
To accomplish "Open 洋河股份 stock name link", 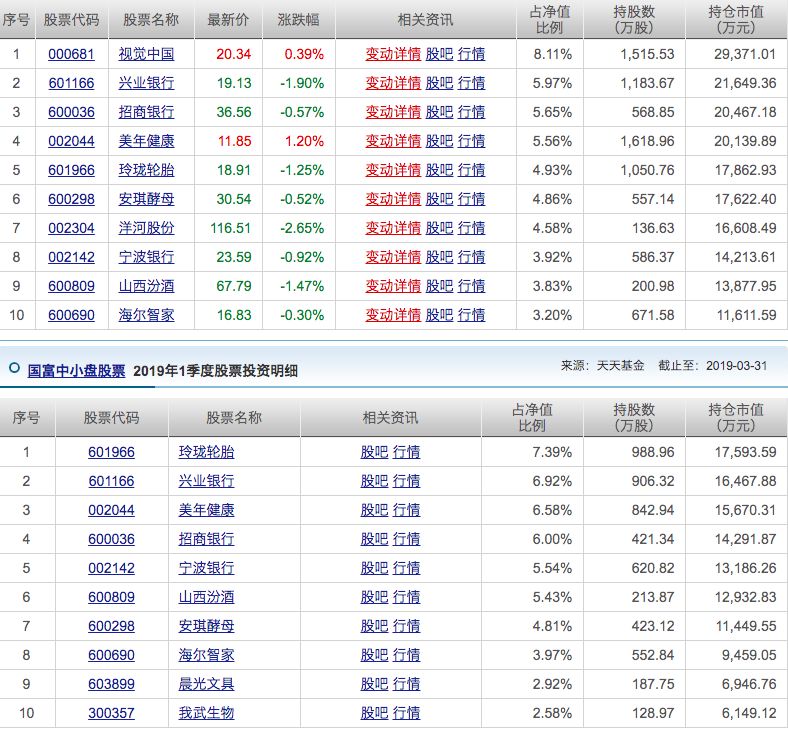I will click(146, 228).
